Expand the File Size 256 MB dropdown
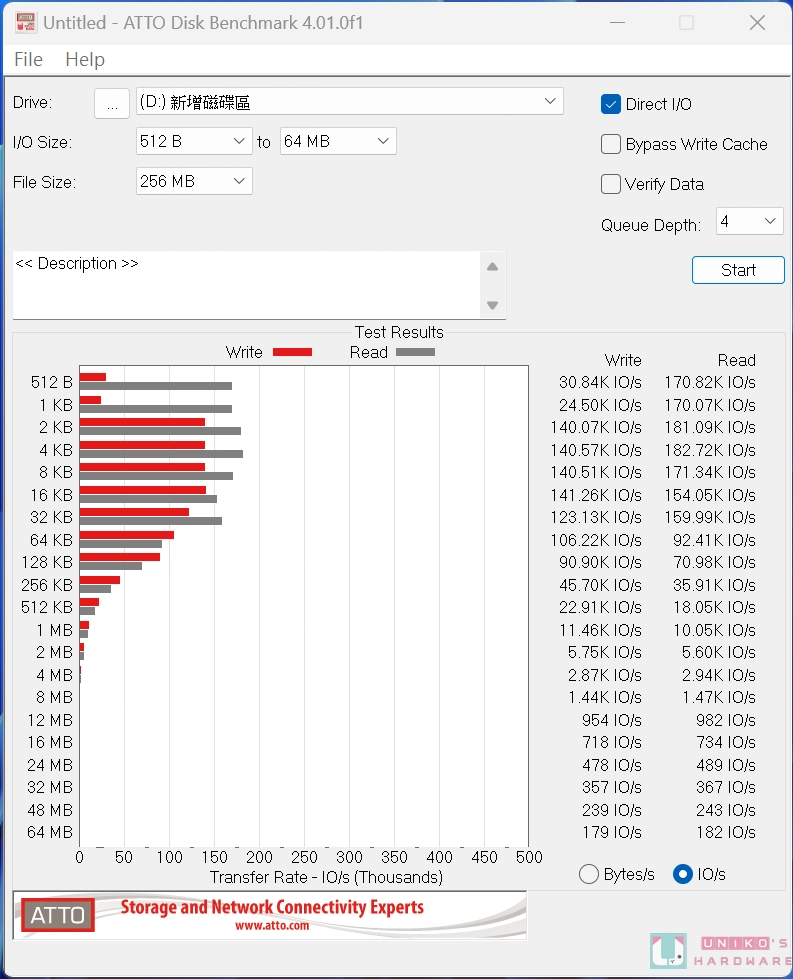Viewport: 793px width, 979px height. pyautogui.click(x=194, y=181)
